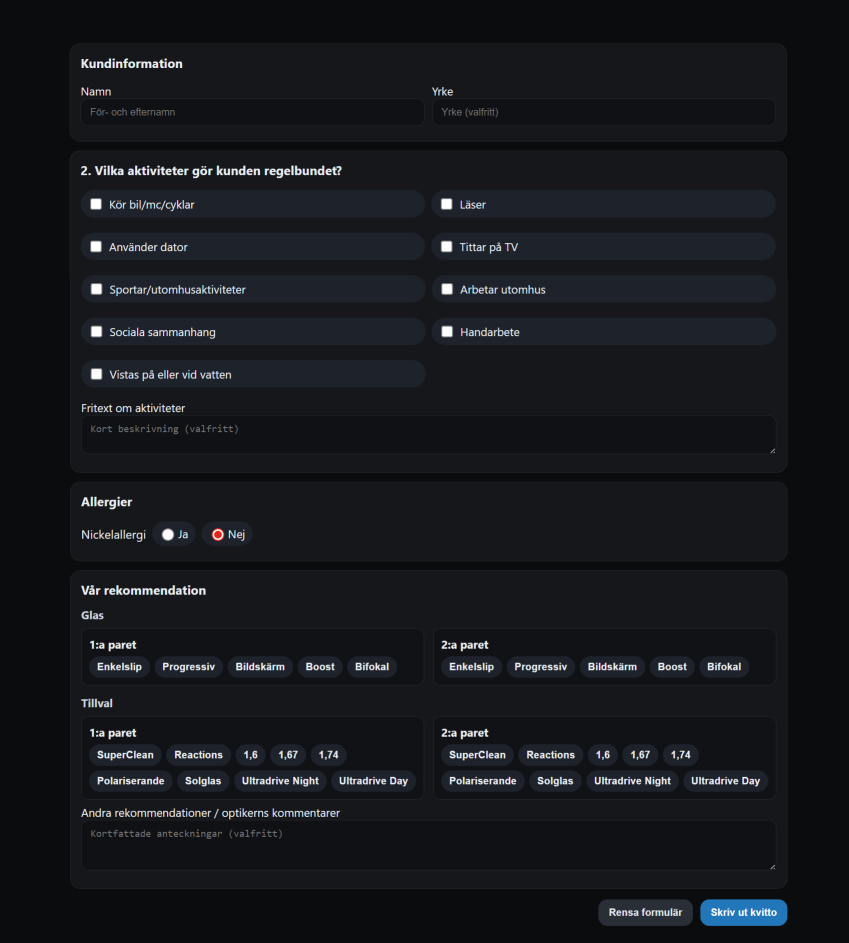Screen dimensions: 849x943
Task: Click the optician comments textarea
Action: pyautogui.click(x=428, y=845)
